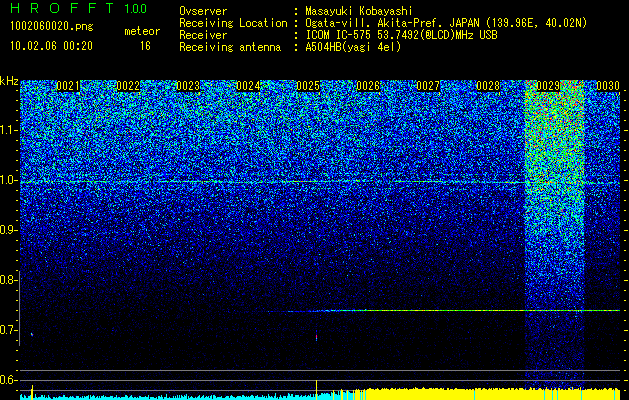The image size is (629, 400).
Task: Click the meteor echo spot below 0025
Action: tap(316, 337)
